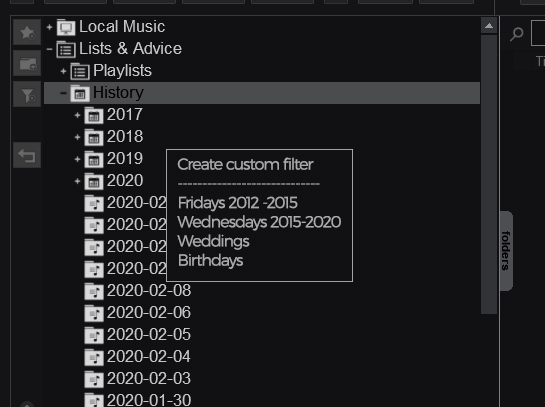Pick the Birthdays filter option
This screenshot has width=545, height=407.
(210, 260)
